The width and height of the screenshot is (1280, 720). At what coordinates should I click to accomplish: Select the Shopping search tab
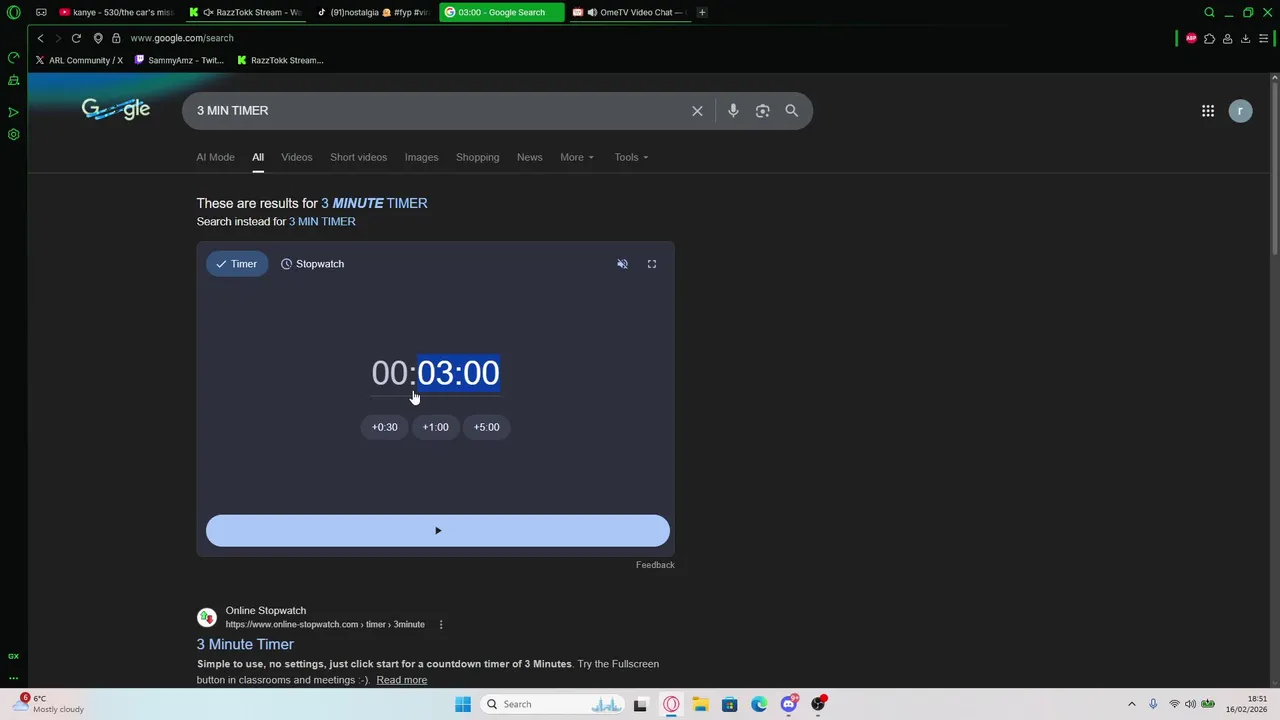[x=477, y=157]
